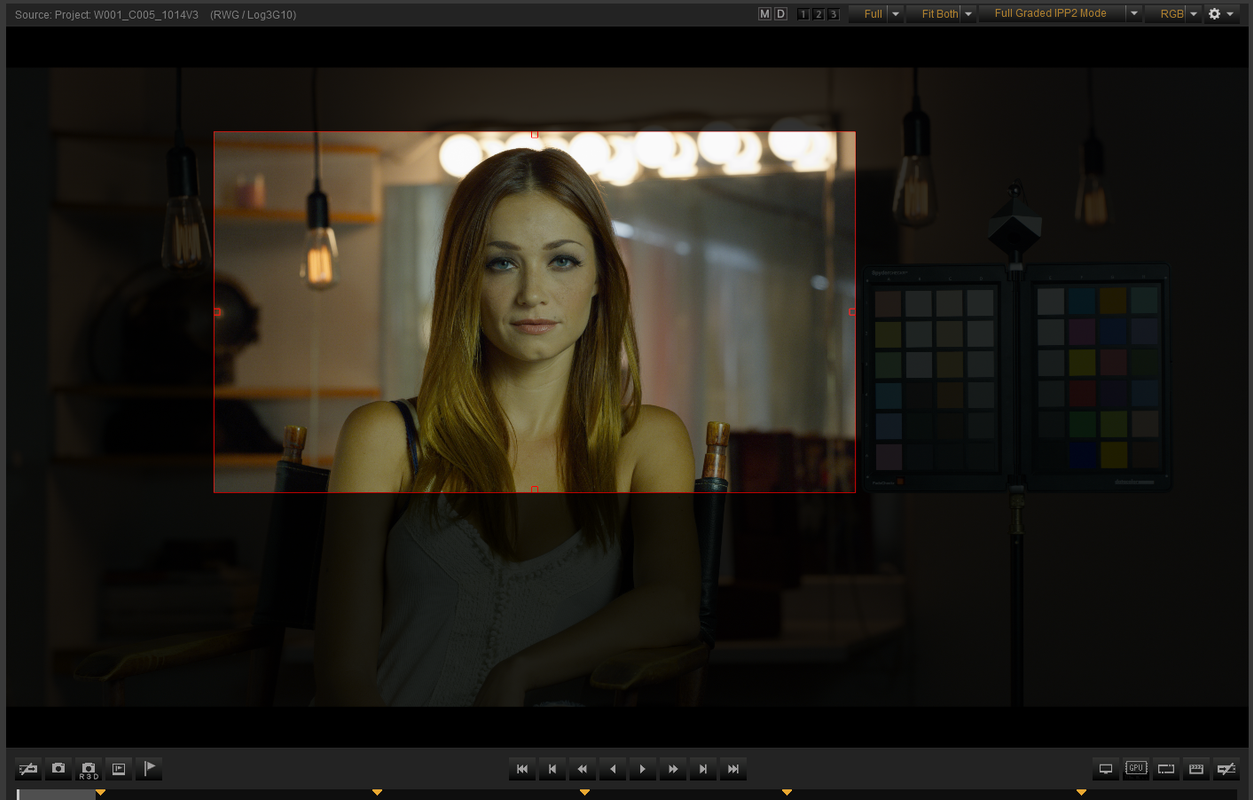This screenshot has height=800, width=1253.
Task: Play the clip in reverse
Action: 612,769
